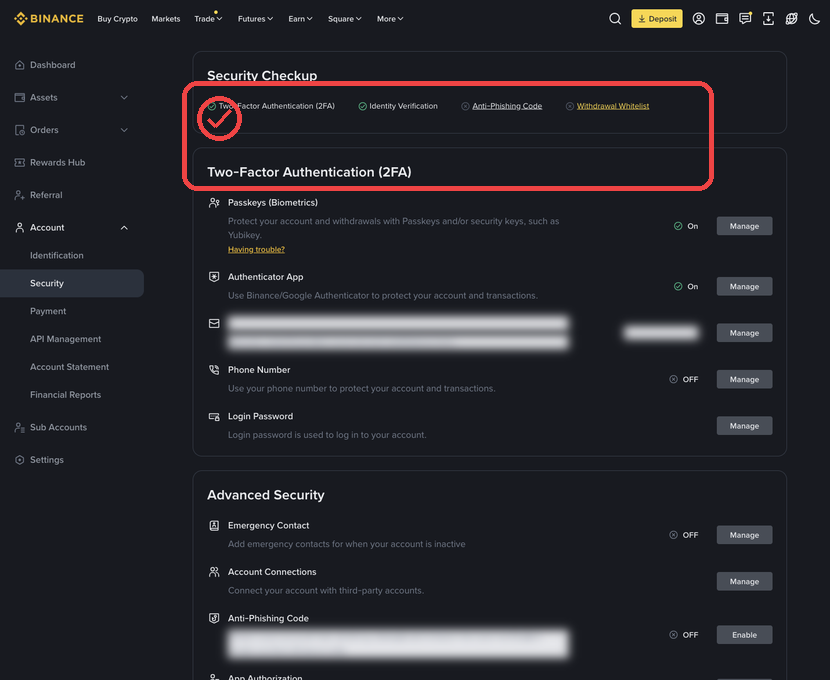
Task: Click Authenticator App On status indicator
Action: tap(686, 286)
